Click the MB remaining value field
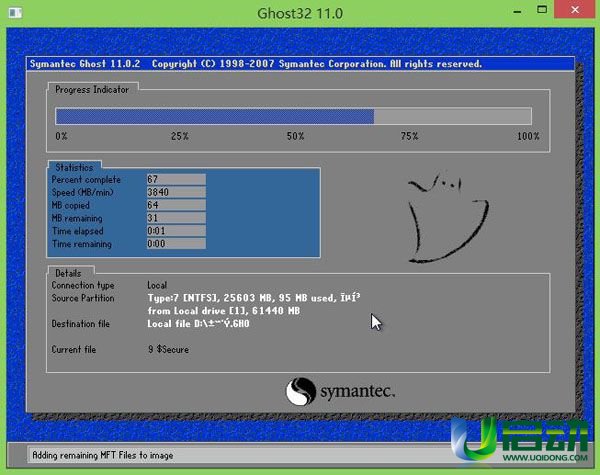This screenshot has width=600, height=475. tap(175, 218)
